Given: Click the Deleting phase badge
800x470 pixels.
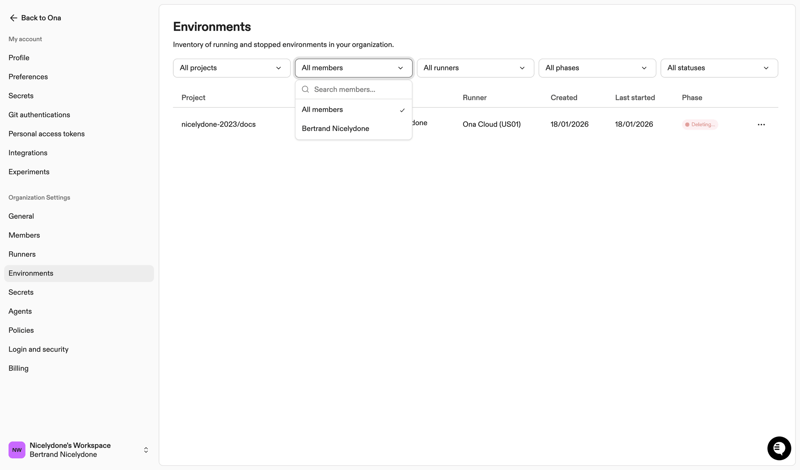Looking at the screenshot, I should (x=700, y=125).
